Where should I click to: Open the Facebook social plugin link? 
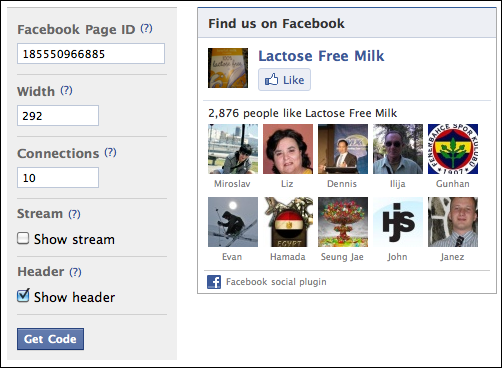click(276, 282)
